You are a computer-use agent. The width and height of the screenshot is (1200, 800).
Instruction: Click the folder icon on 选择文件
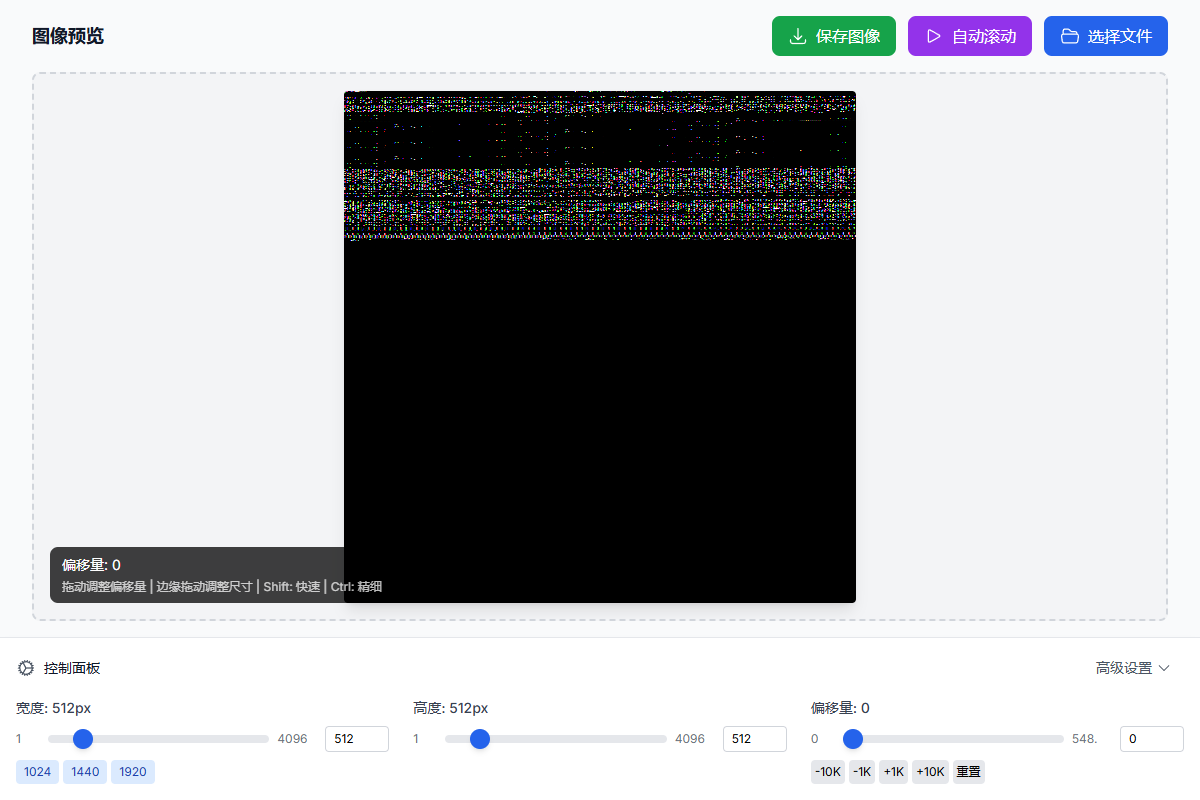coord(1070,37)
